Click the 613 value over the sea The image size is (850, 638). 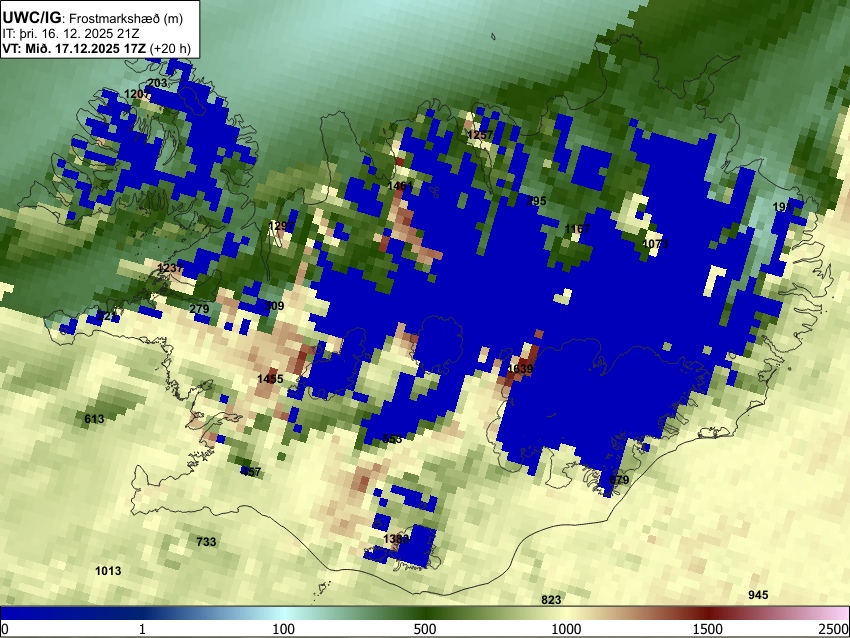94,418
